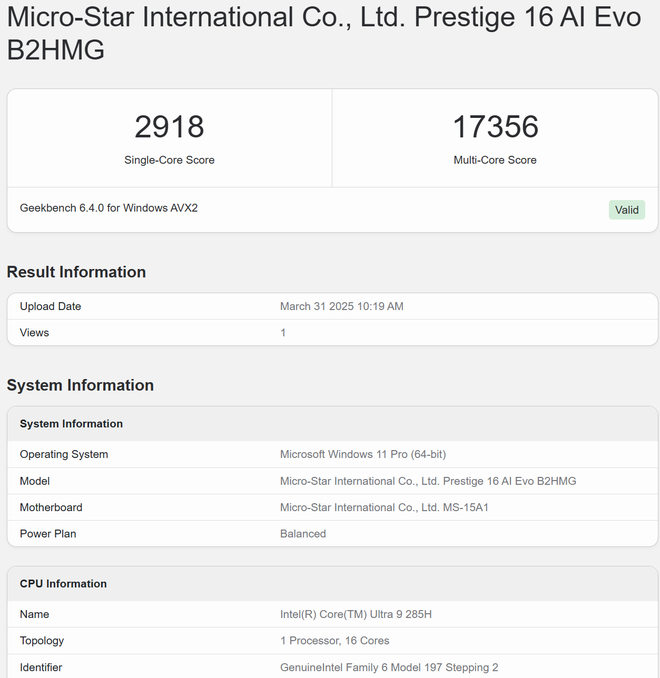Image resolution: width=660 pixels, height=678 pixels.
Task: Click the Operating System row label
Action: click(64, 454)
